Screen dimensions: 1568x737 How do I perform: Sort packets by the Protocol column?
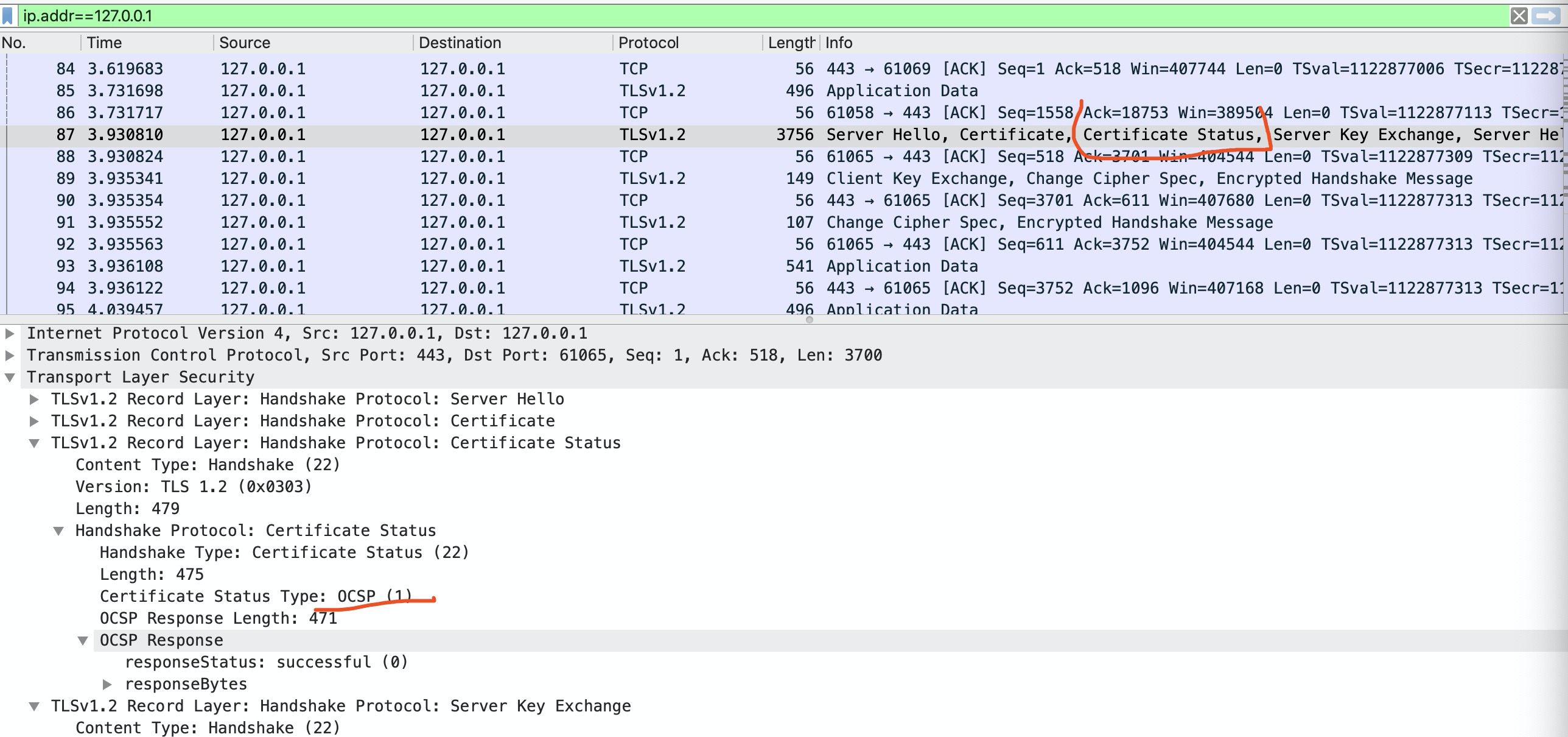[648, 43]
